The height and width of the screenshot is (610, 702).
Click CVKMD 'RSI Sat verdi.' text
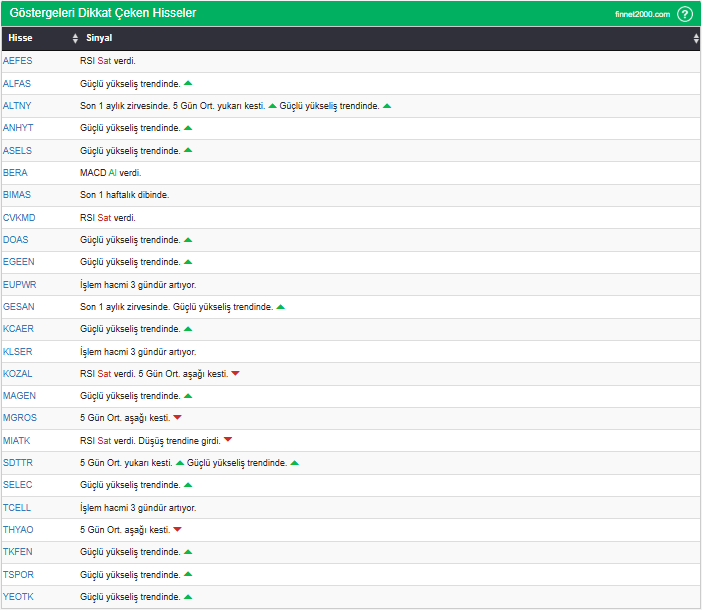point(108,218)
